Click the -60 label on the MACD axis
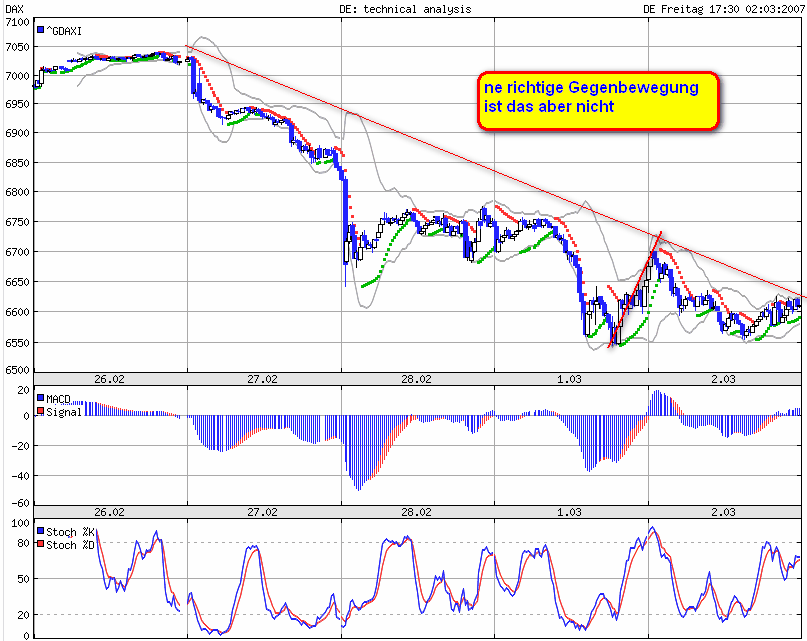The height and width of the screenshot is (641, 807). tap(21, 504)
